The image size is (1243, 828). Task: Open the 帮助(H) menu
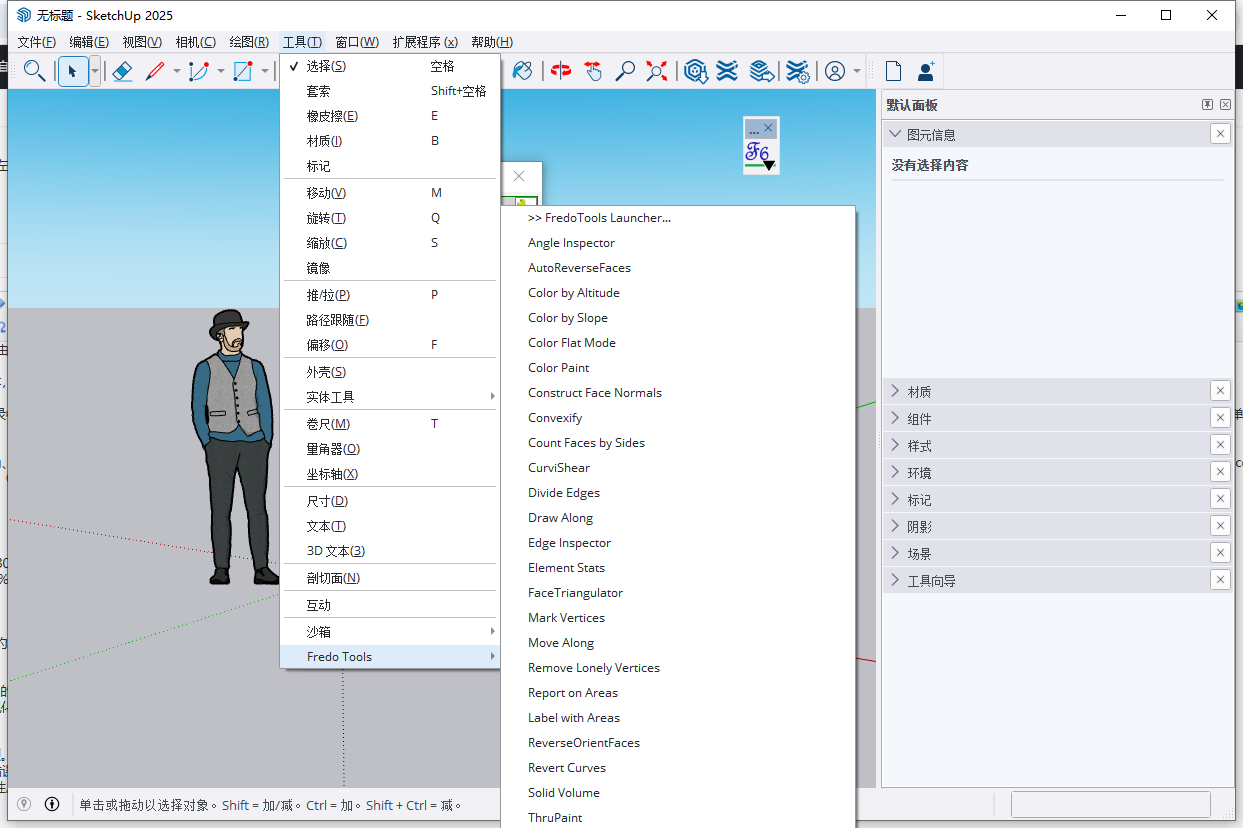click(492, 42)
